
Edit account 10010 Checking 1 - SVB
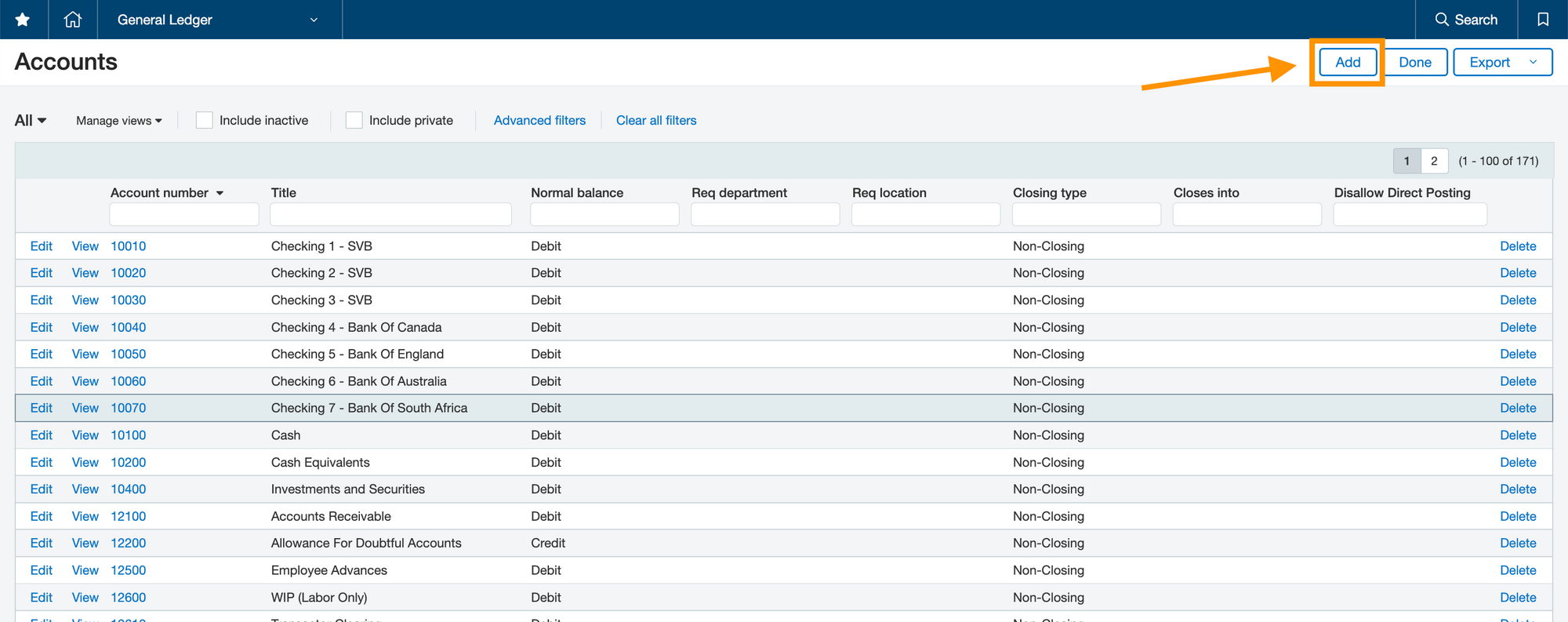(41, 246)
